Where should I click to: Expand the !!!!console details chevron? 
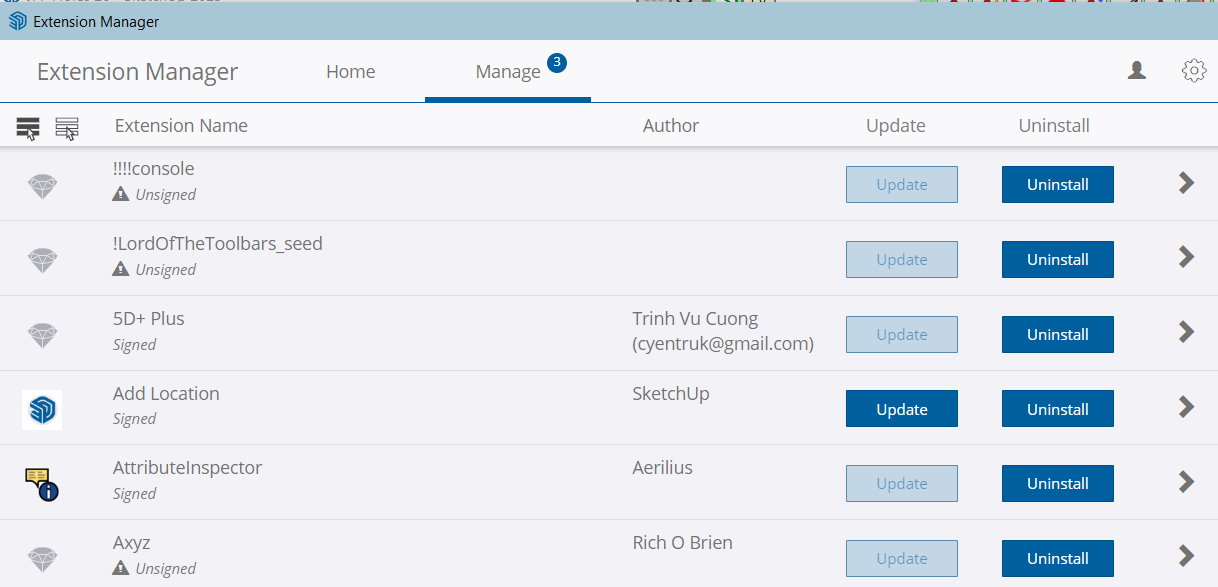click(1186, 183)
